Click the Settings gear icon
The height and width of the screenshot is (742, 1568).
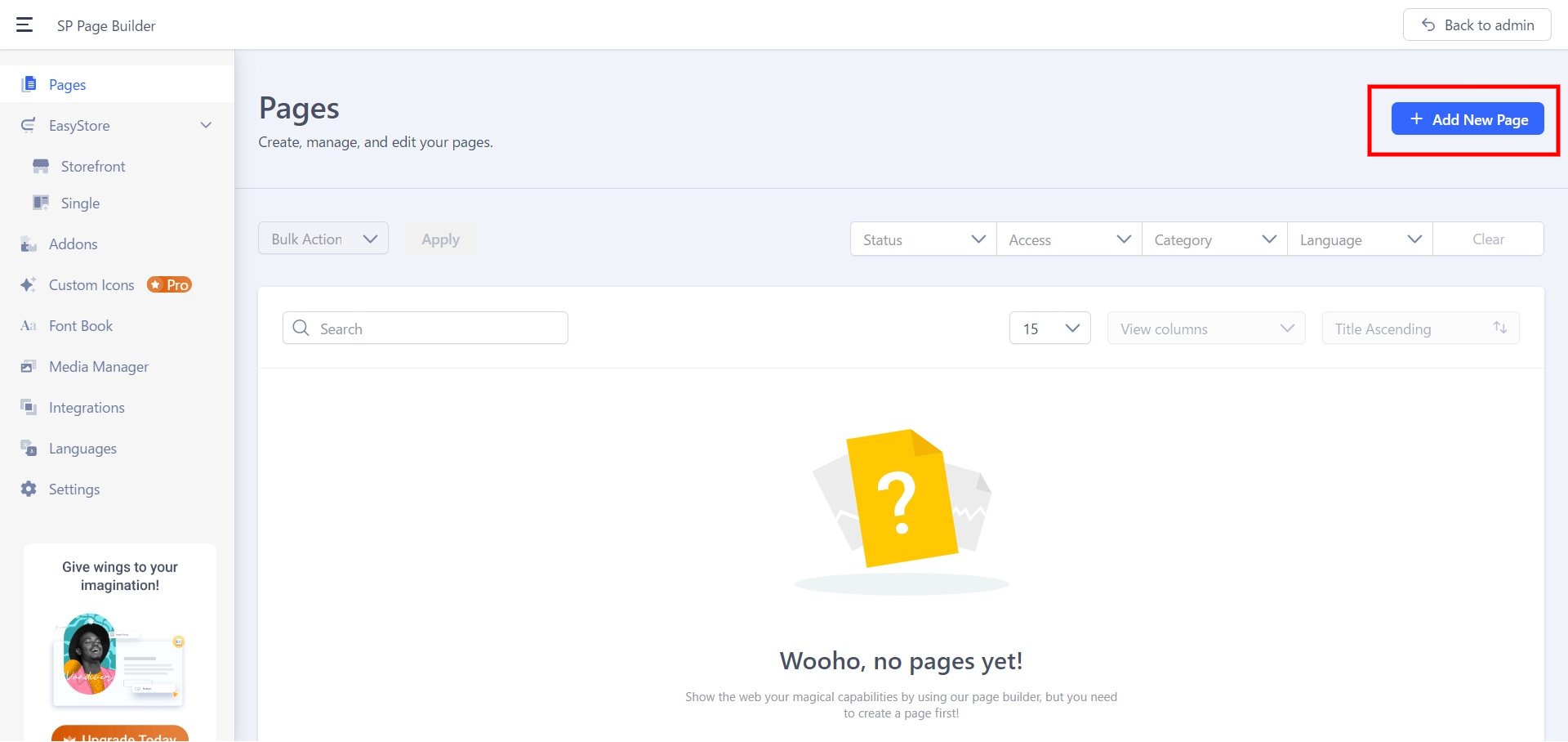[x=29, y=489]
